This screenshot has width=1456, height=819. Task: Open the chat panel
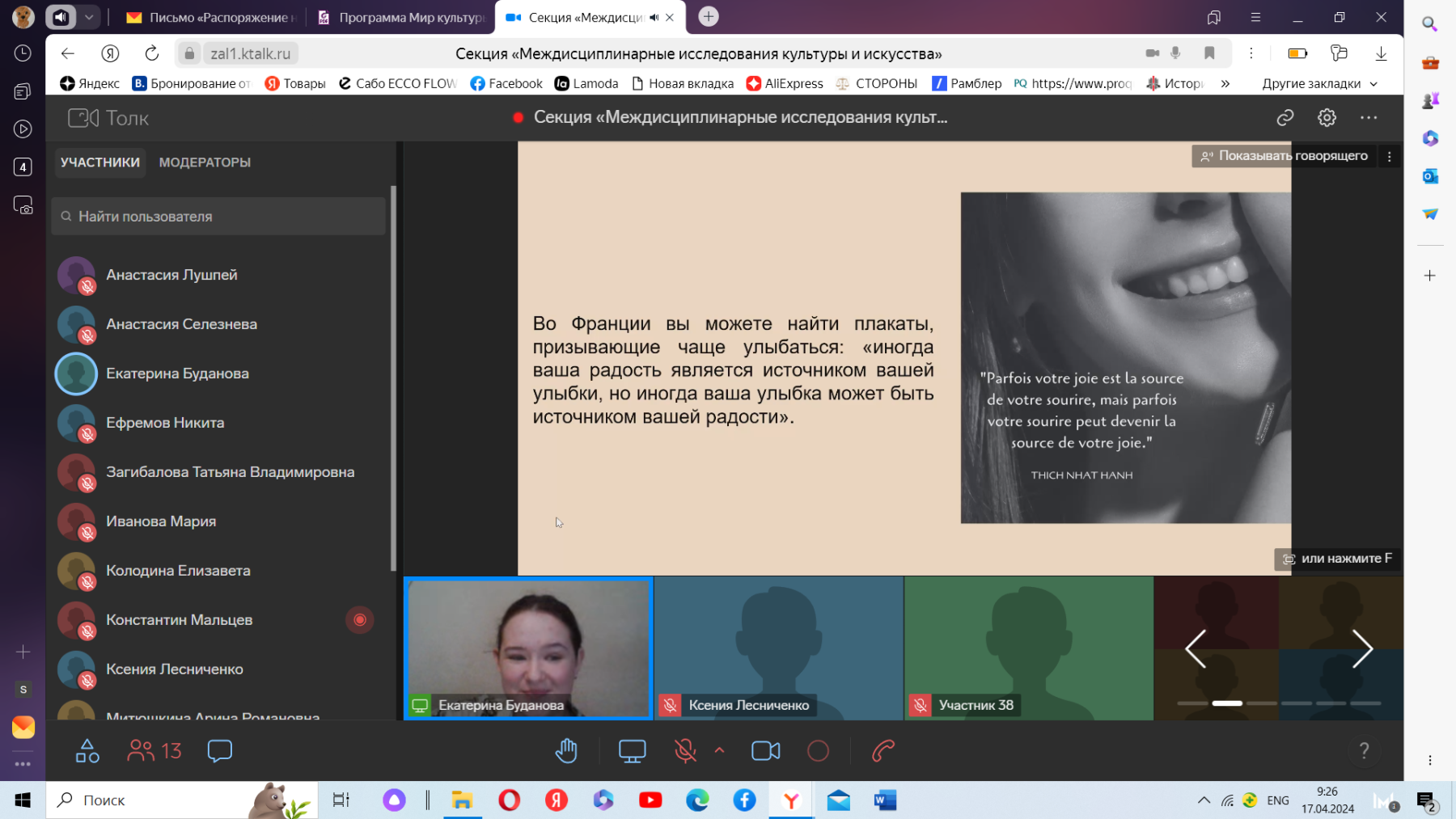click(x=219, y=751)
